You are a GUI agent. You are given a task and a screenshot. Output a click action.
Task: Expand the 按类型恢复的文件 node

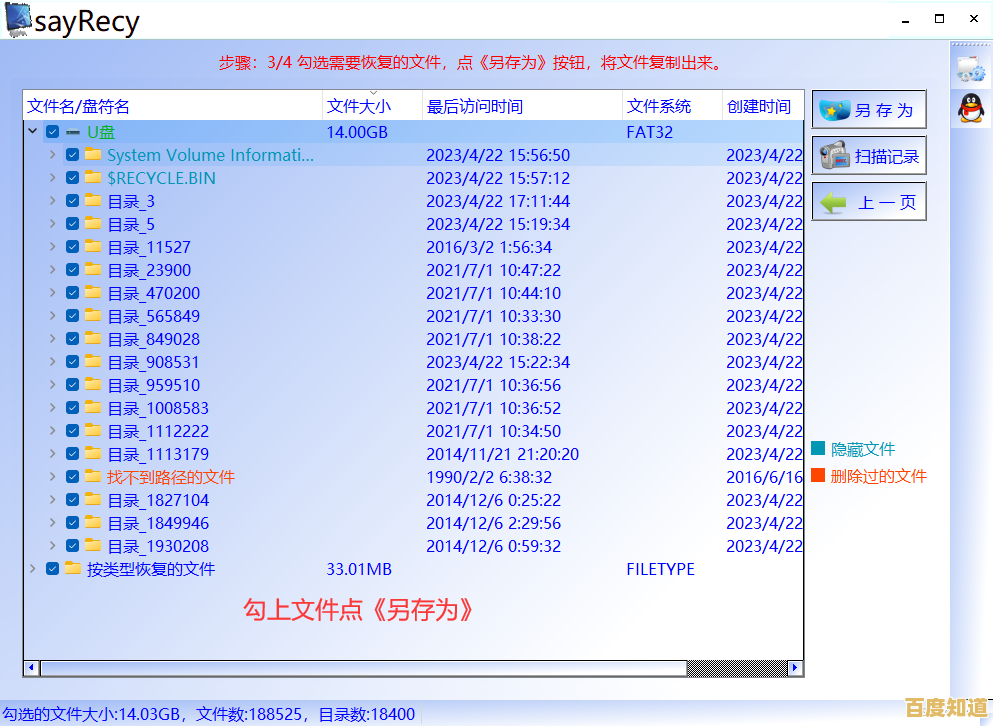pyautogui.click(x=32, y=568)
